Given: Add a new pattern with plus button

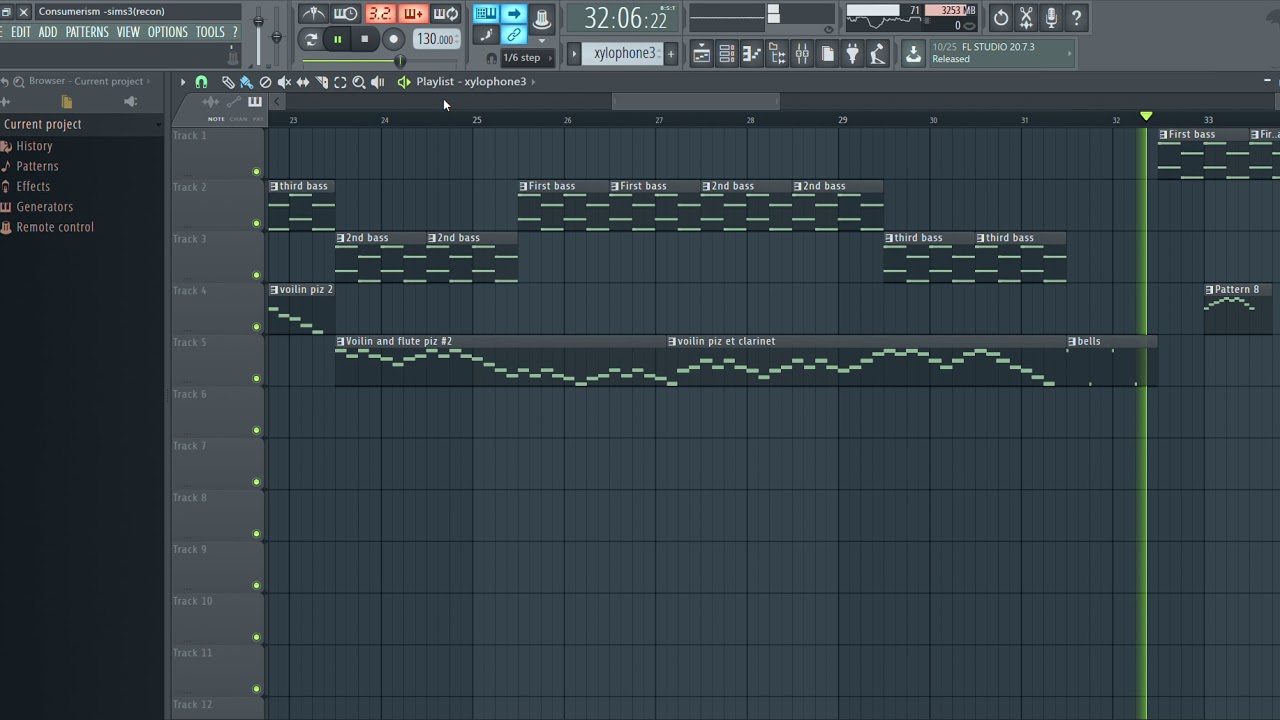Looking at the screenshot, I should click(671, 53).
